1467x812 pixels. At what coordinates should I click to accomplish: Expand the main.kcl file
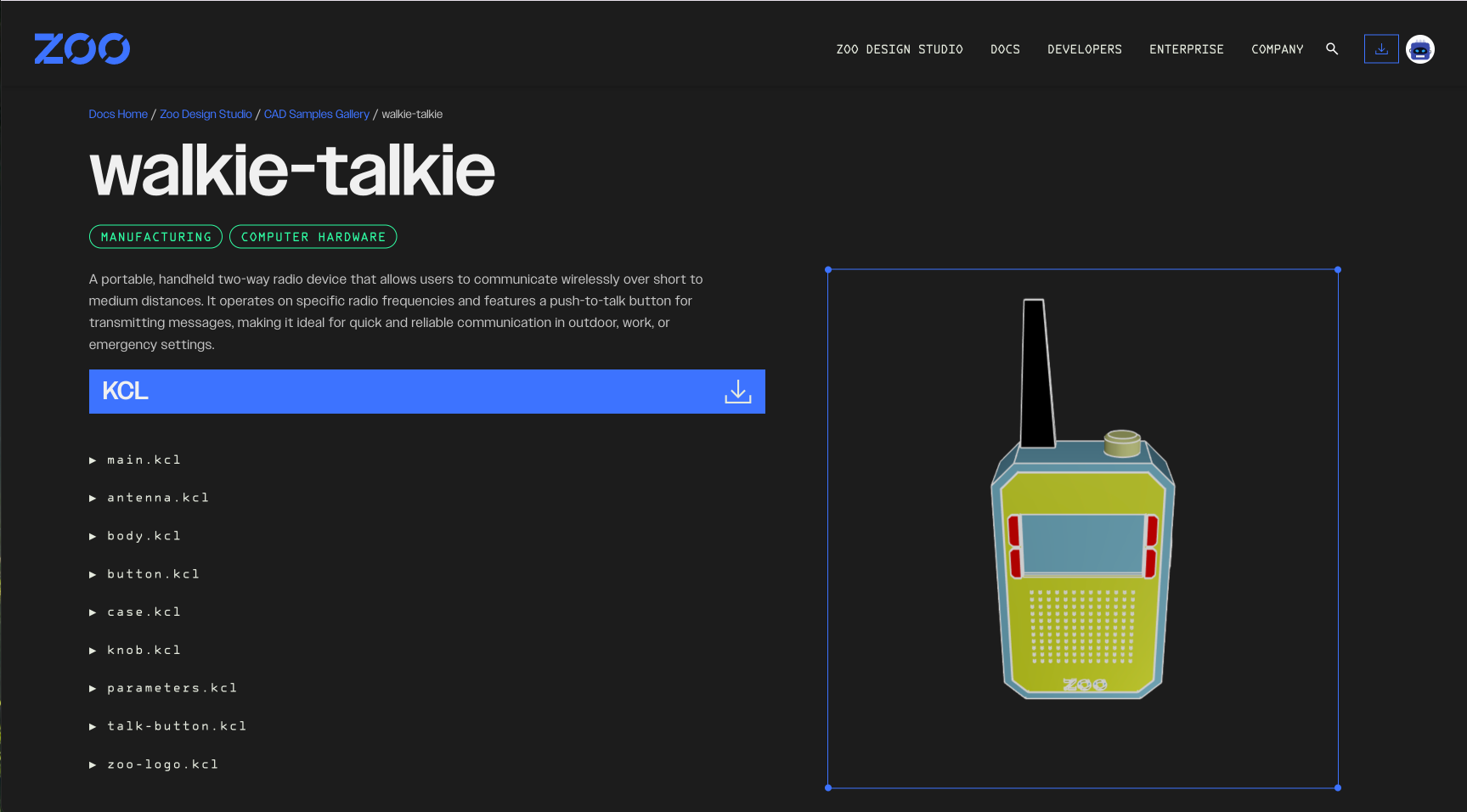coord(144,460)
